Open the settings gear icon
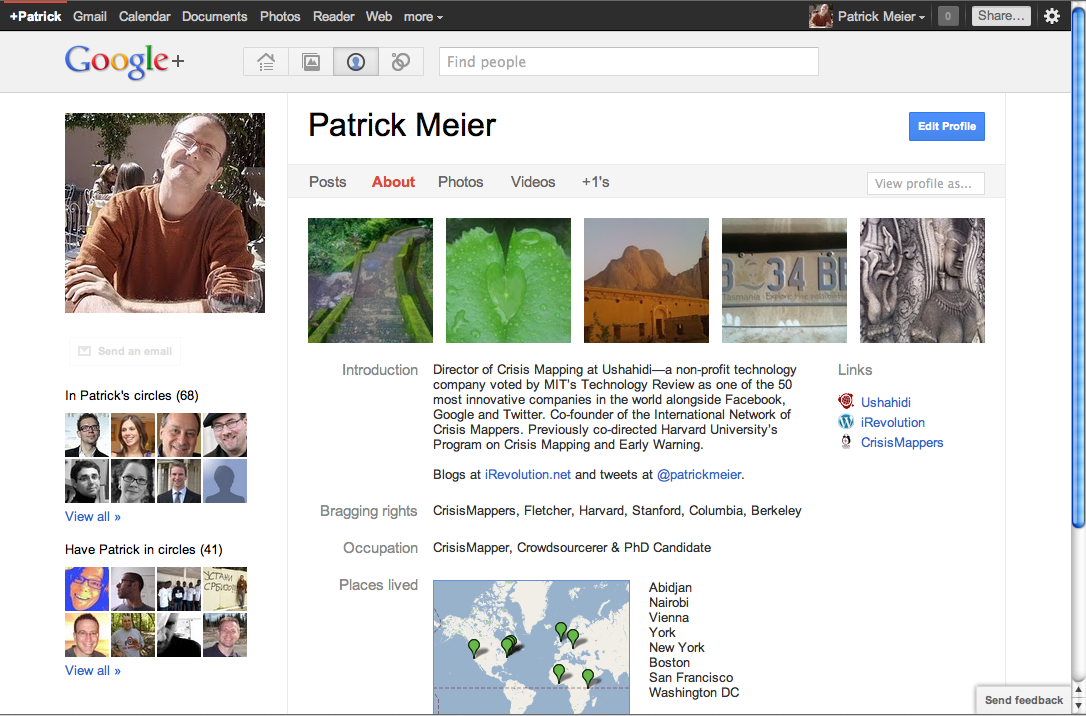This screenshot has width=1086, height=716. click(1052, 16)
